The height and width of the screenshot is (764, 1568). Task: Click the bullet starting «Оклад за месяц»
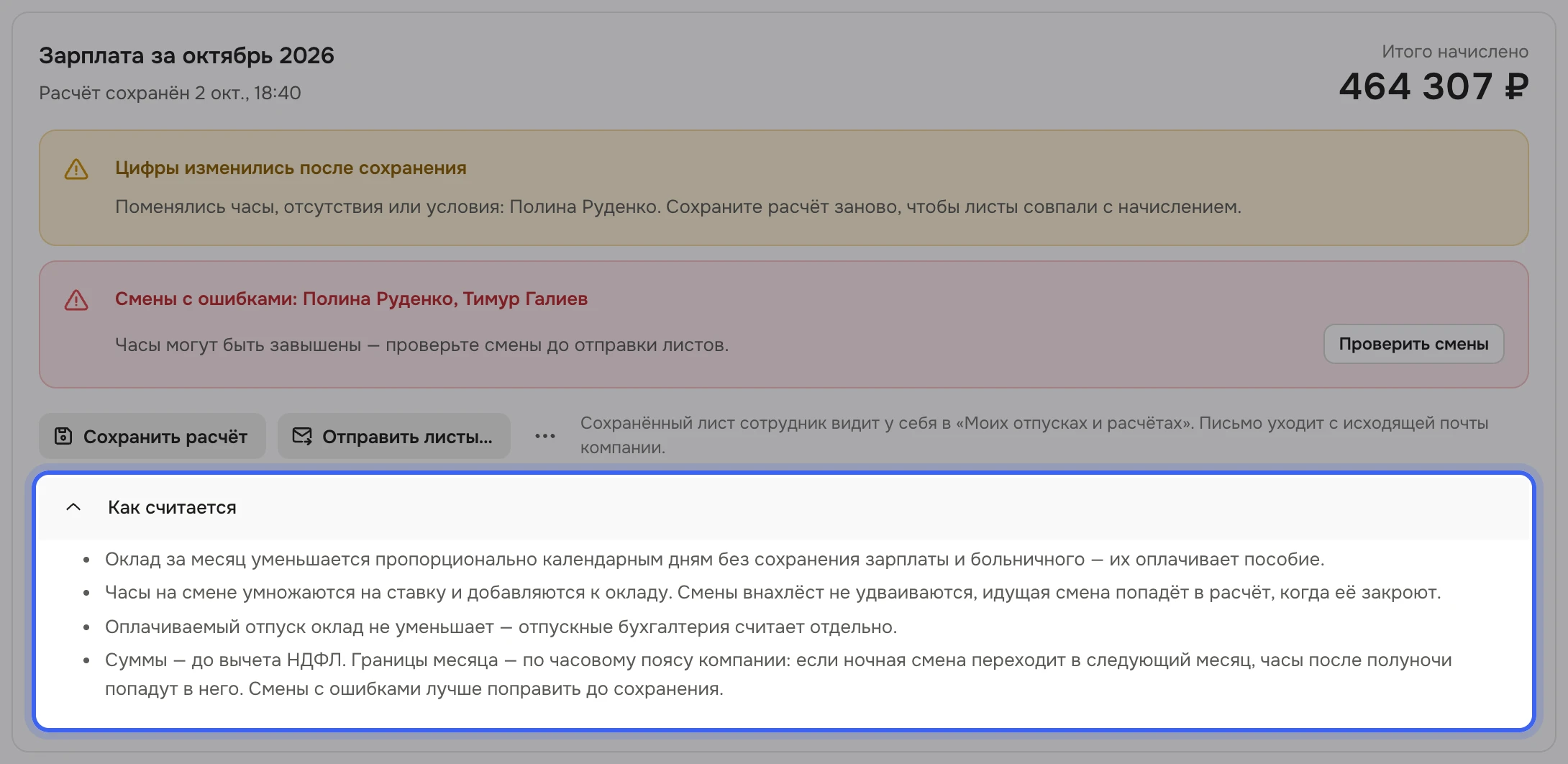[714, 559]
